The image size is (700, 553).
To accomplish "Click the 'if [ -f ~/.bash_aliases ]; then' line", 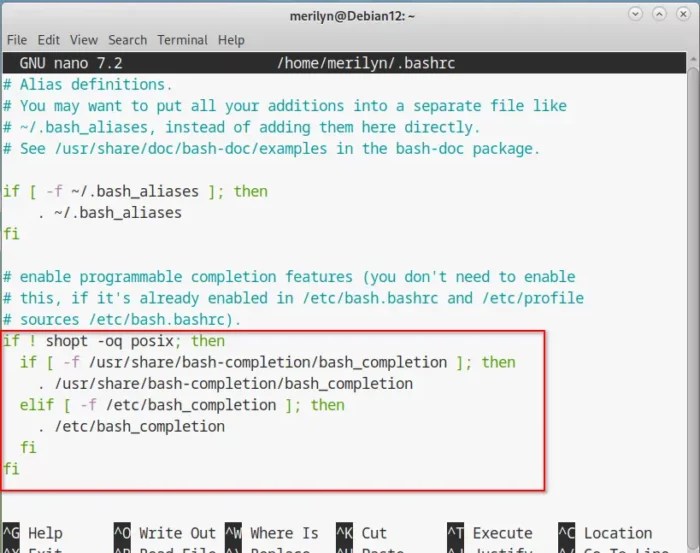I will [x=135, y=191].
